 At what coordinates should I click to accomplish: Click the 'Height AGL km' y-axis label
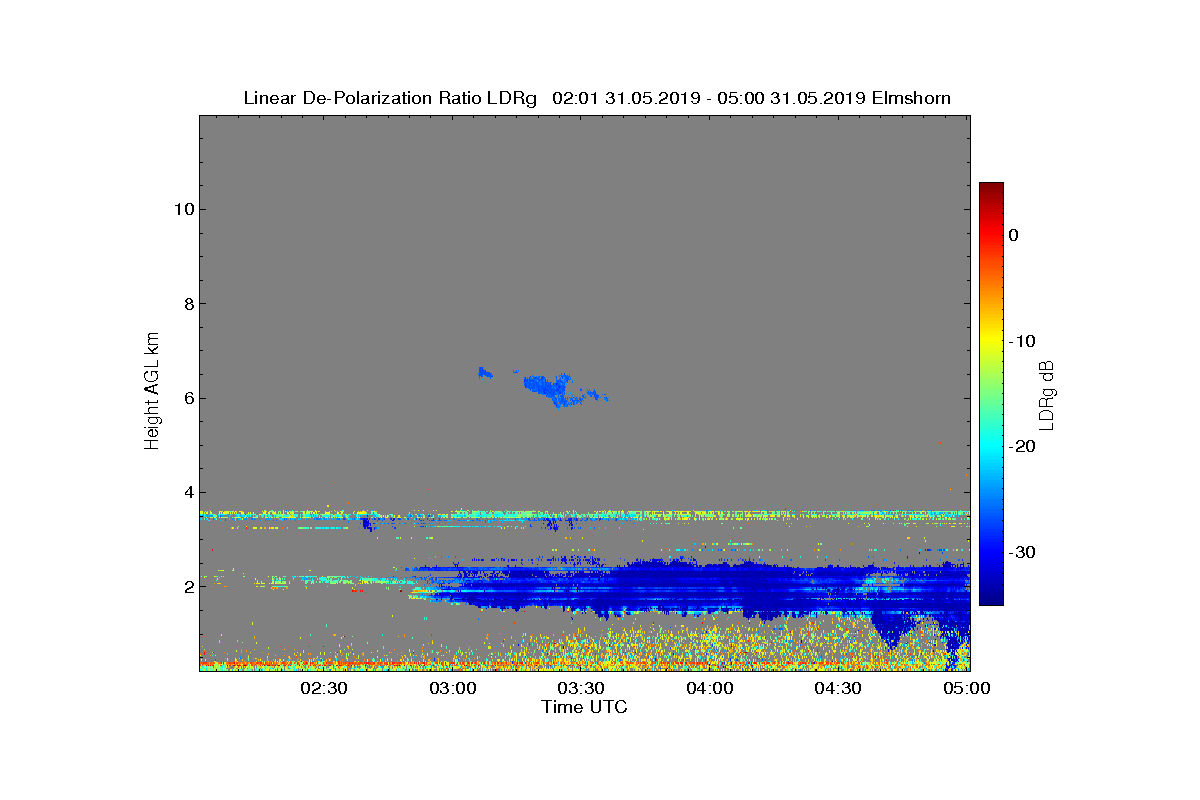point(152,393)
